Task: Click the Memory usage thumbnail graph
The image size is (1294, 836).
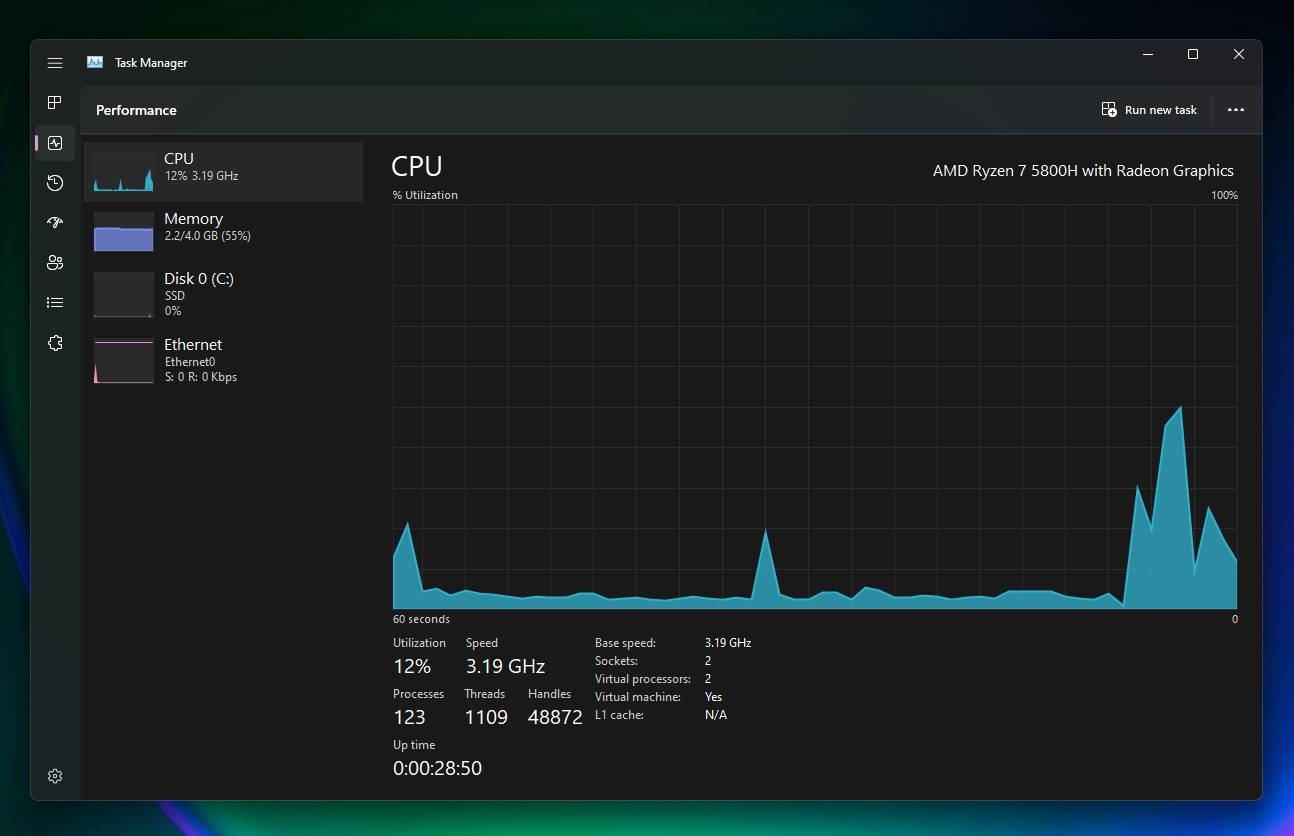Action: point(122,232)
